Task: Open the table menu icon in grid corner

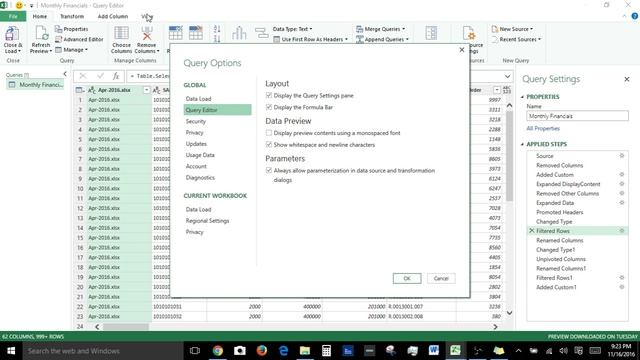Action: click(80, 90)
